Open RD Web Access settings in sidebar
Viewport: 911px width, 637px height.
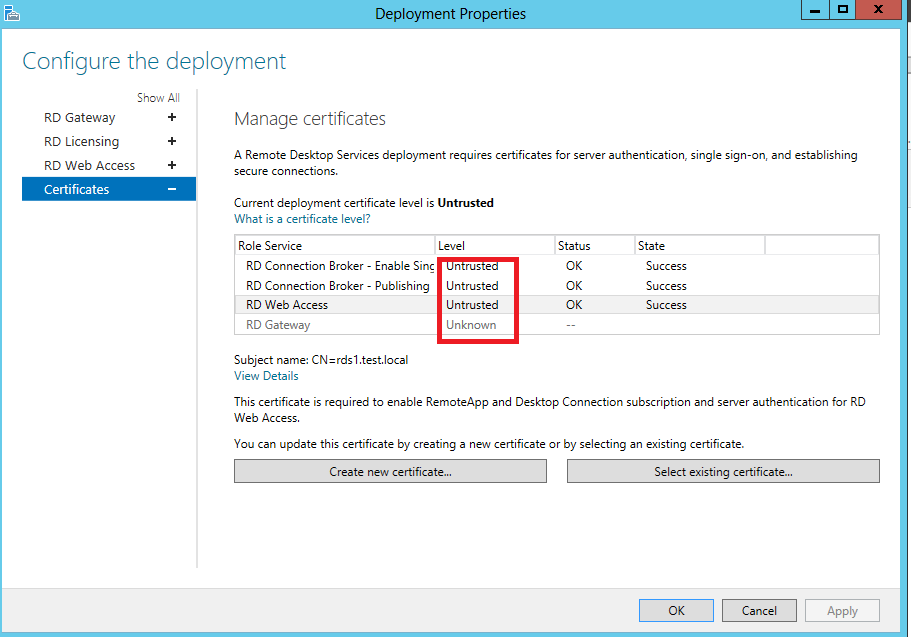[89, 165]
